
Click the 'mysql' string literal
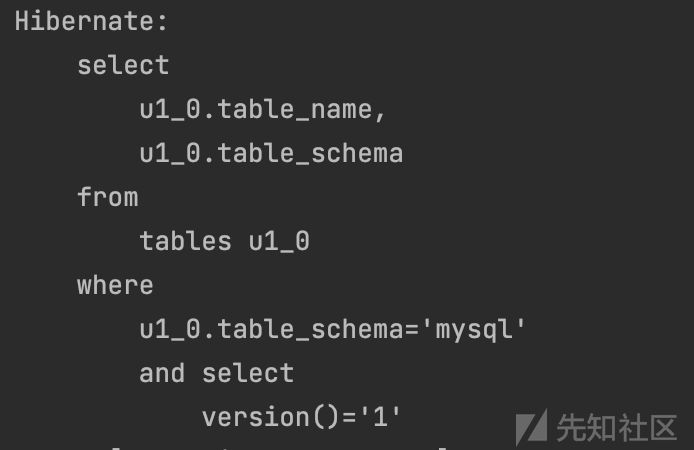(474, 330)
